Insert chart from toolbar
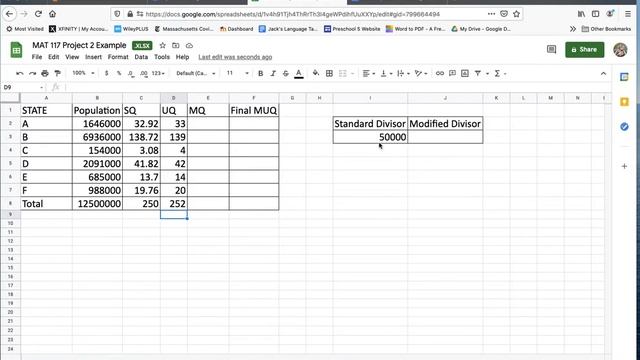640x360 pixels. (x=465, y=73)
